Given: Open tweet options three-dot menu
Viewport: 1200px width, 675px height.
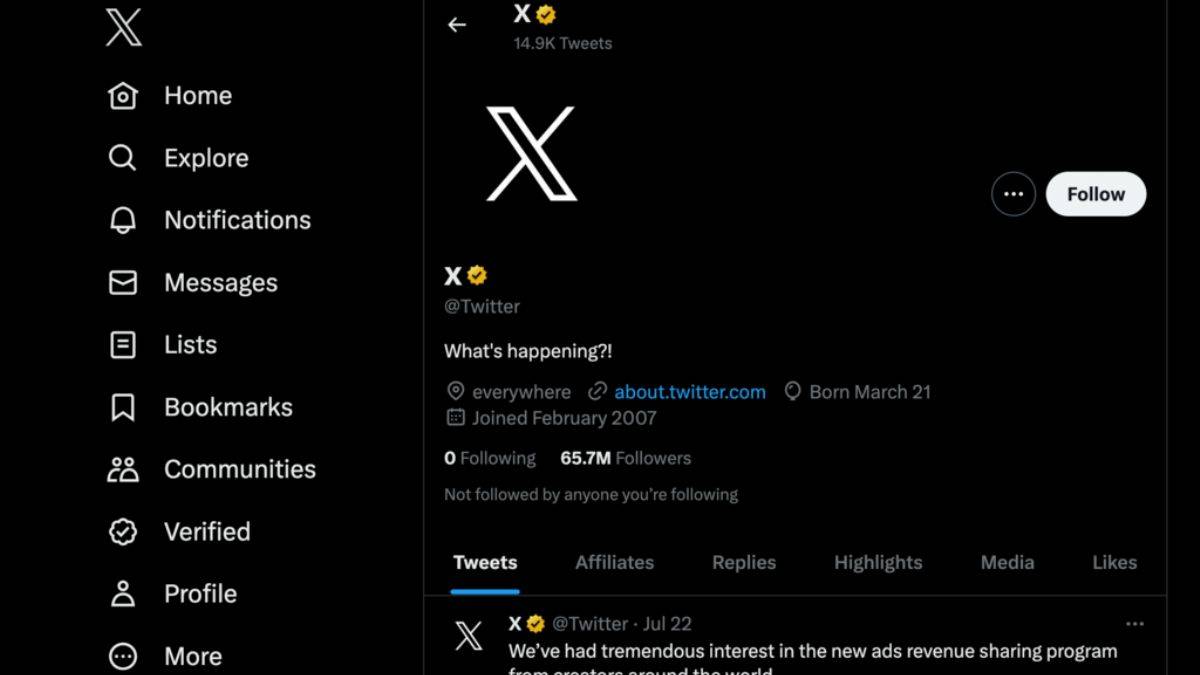Looking at the screenshot, I should click(1134, 624).
